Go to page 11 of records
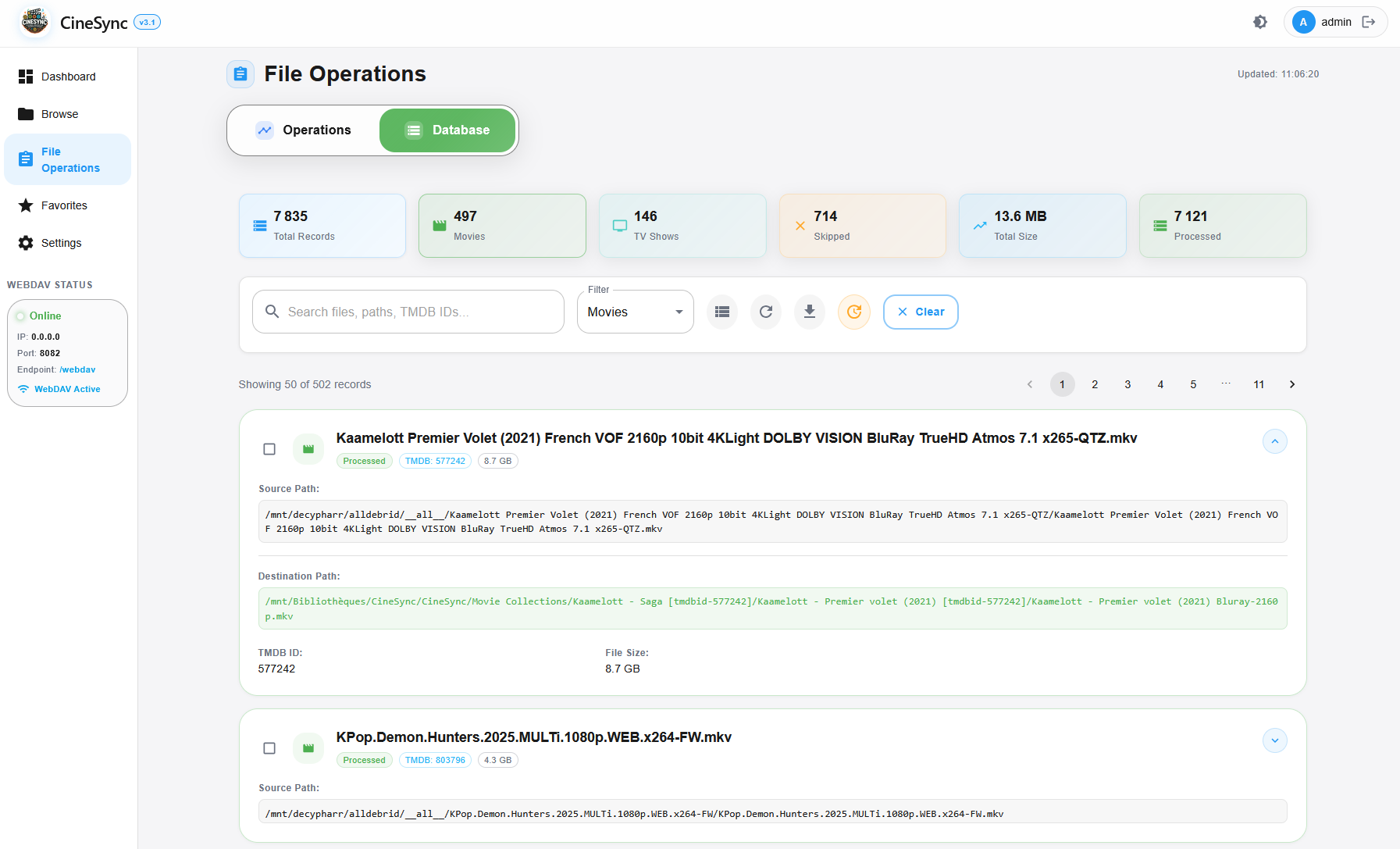The height and width of the screenshot is (849, 1400). point(1259,384)
